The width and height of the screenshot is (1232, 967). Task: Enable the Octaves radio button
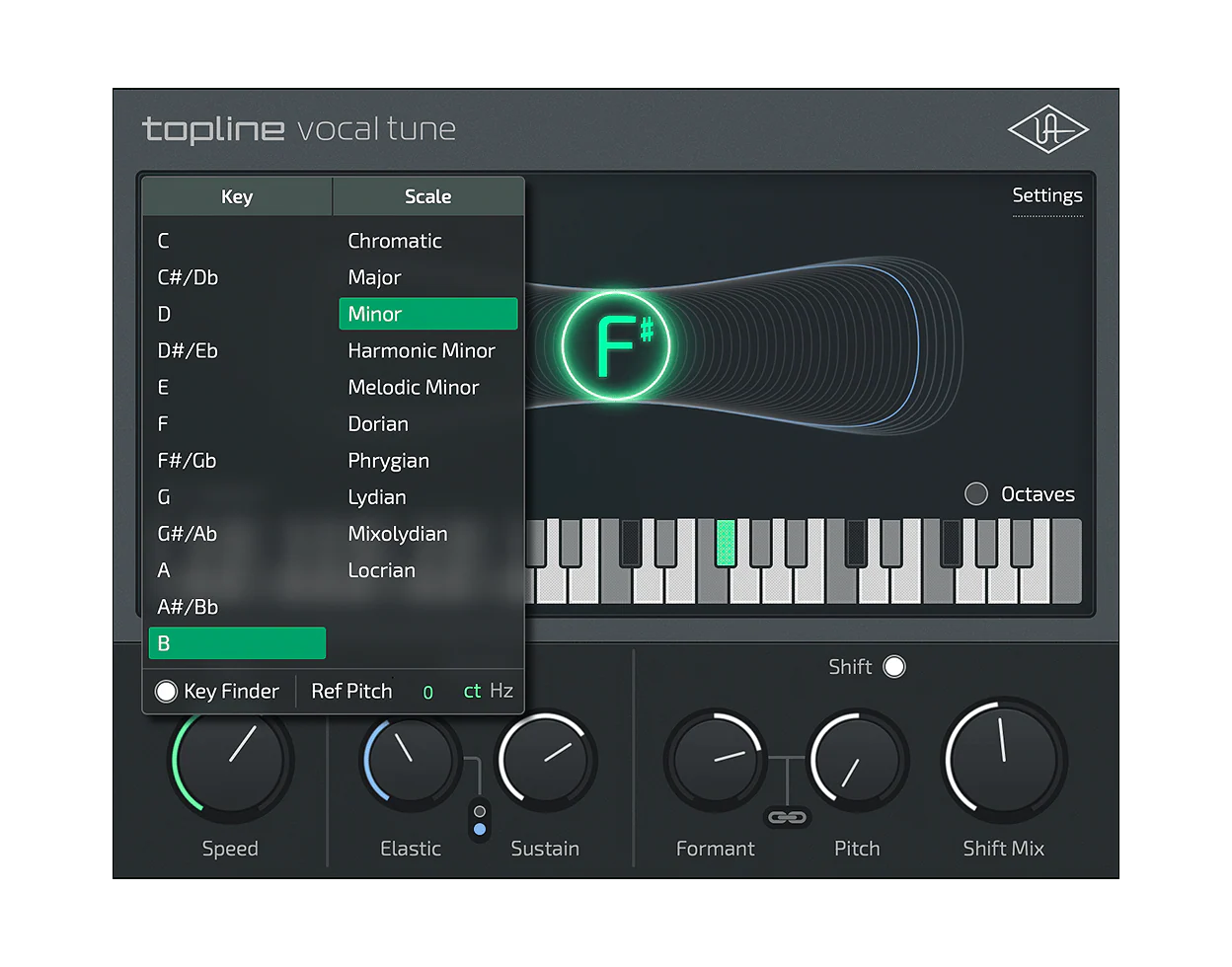pyautogui.click(x=976, y=493)
